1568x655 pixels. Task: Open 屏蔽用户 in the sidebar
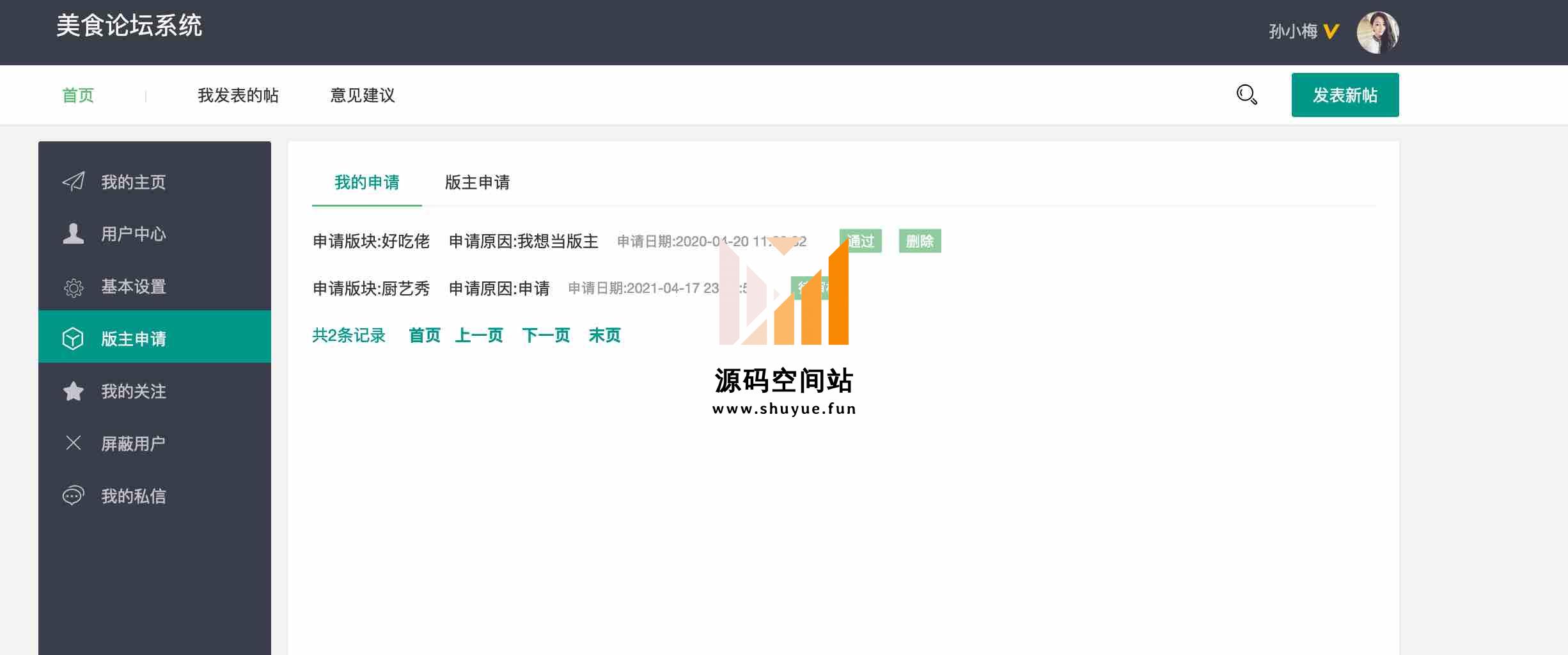155,443
